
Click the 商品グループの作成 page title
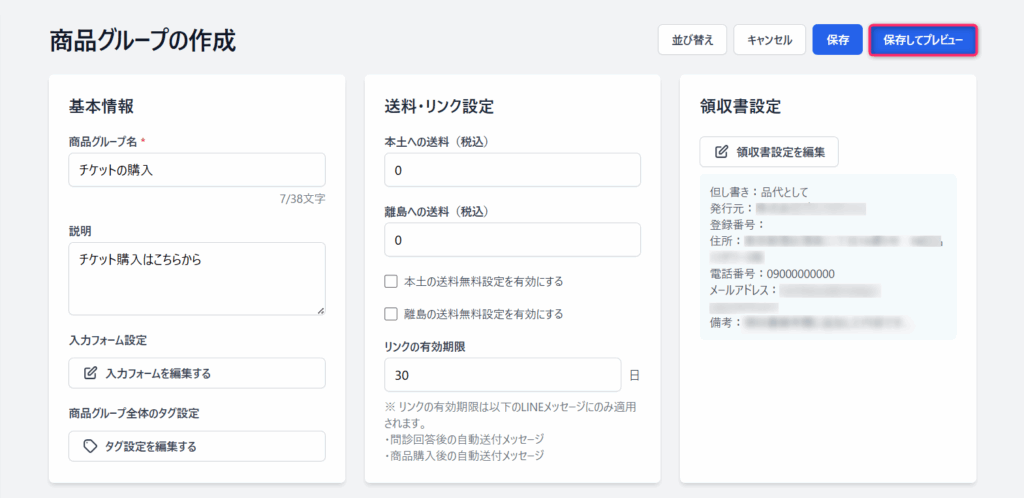pos(143,41)
